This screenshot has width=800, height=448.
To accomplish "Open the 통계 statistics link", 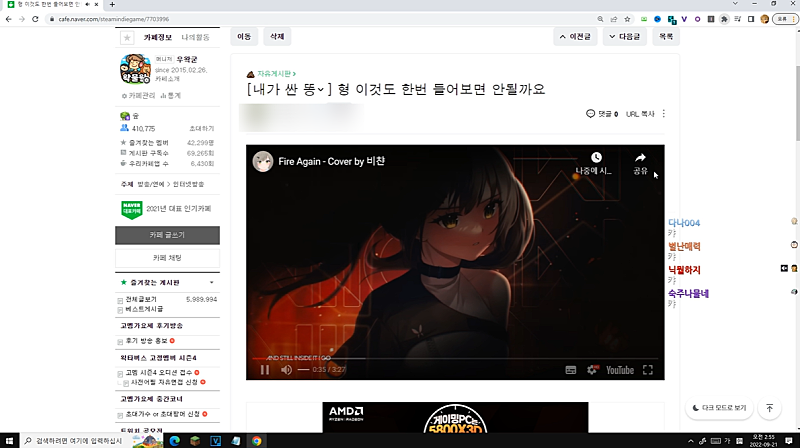I will click(x=170, y=95).
